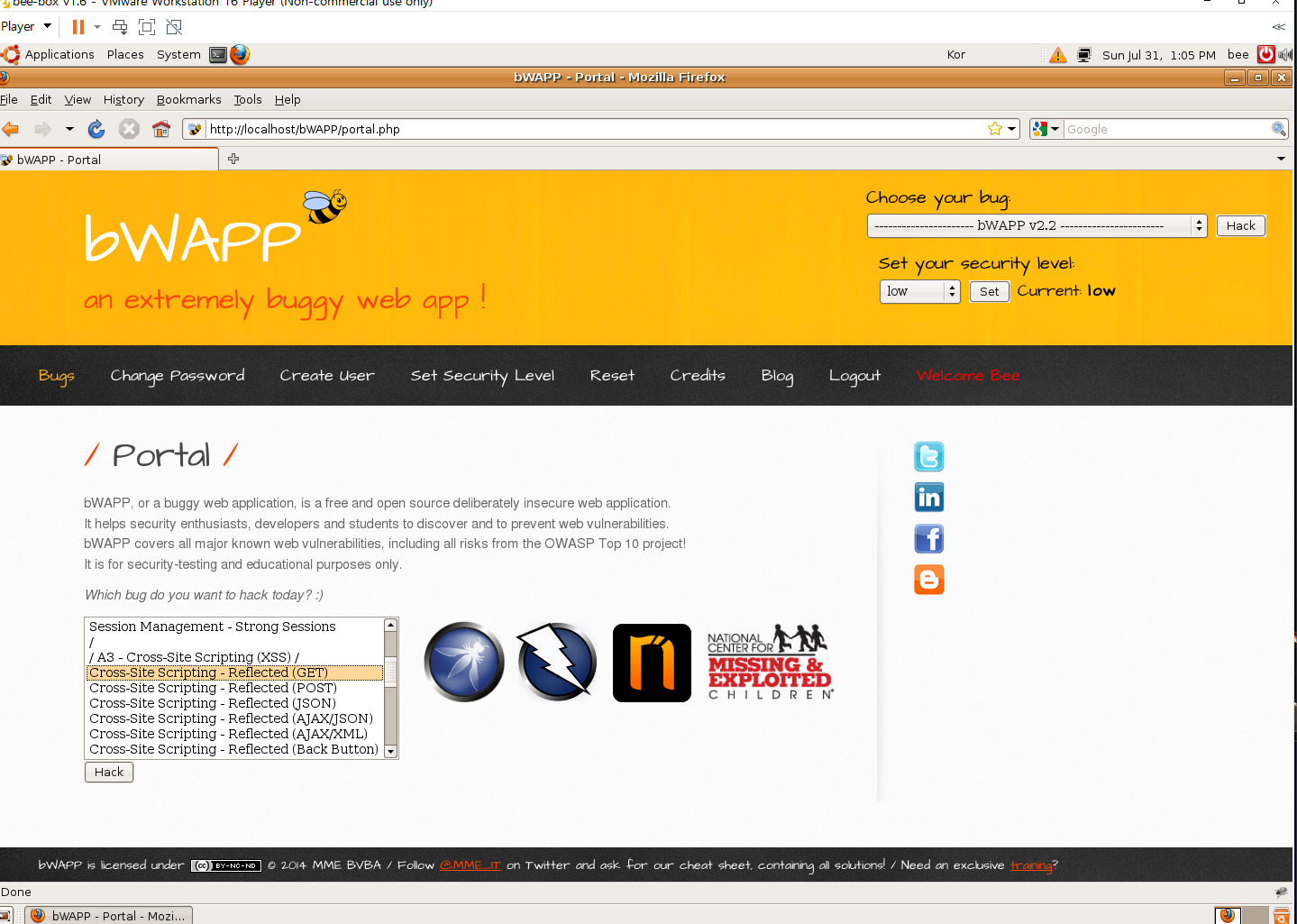Open the Bookmarks menu

[188, 99]
